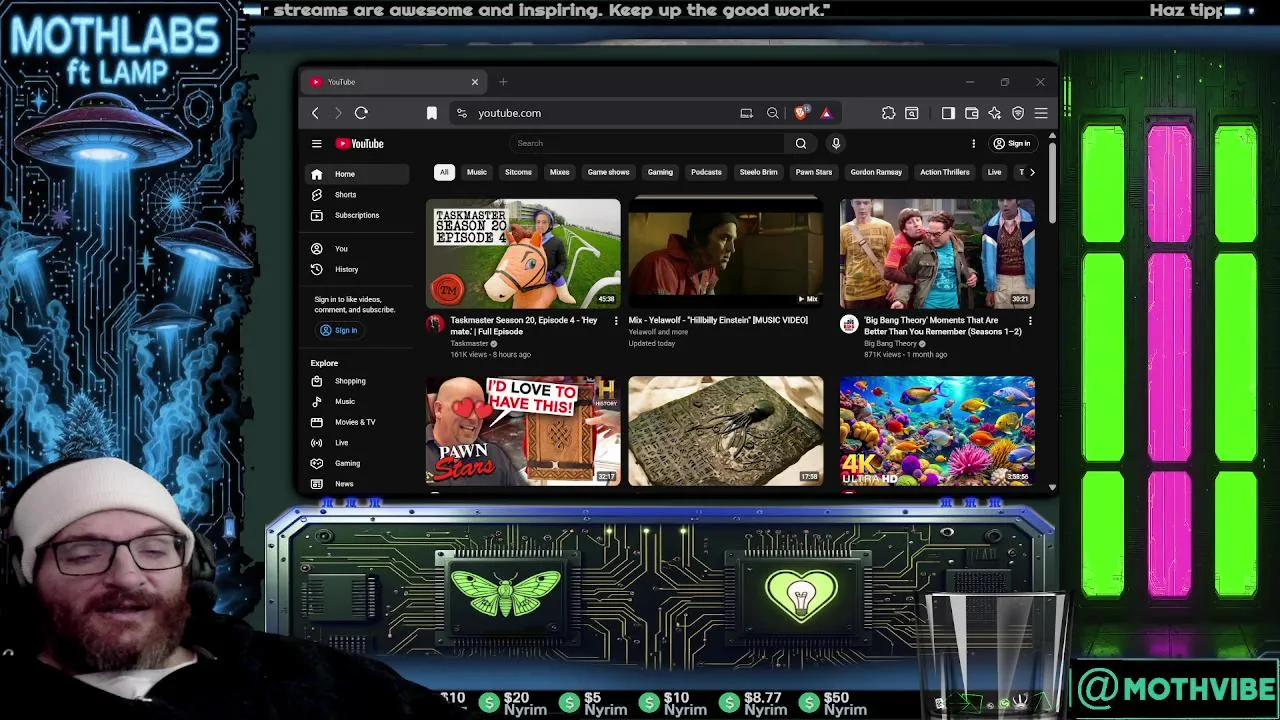Select the Podcasts filter chip
Image resolution: width=1280 pixels, height=720 pixels.
[x=706, y=172]
